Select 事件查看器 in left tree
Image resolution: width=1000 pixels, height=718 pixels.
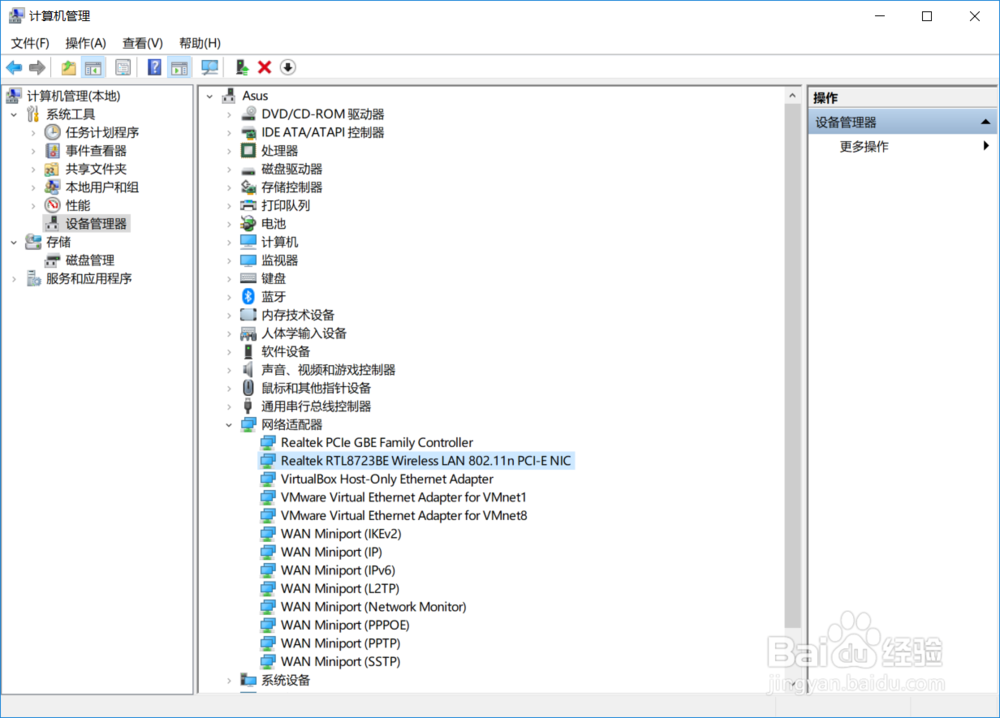(96, 150)
